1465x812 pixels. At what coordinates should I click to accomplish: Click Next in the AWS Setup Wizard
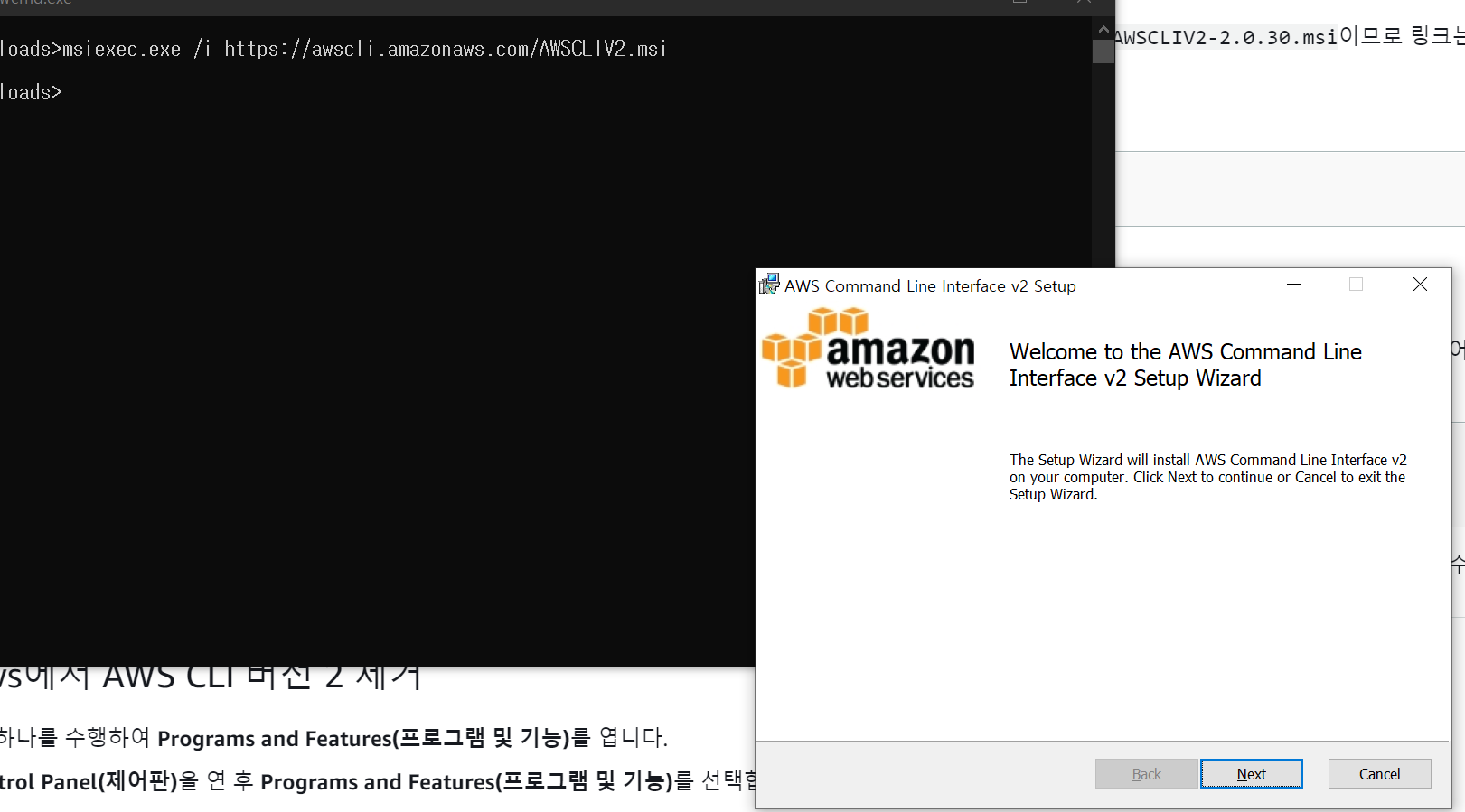click(x=1251, y=774)
